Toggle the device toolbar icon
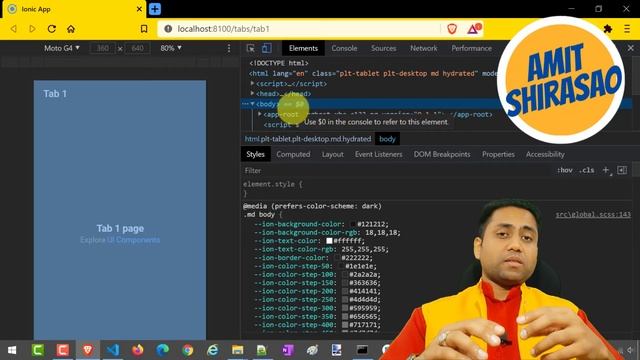The image size is (640, 360). [x=267, y=48]
